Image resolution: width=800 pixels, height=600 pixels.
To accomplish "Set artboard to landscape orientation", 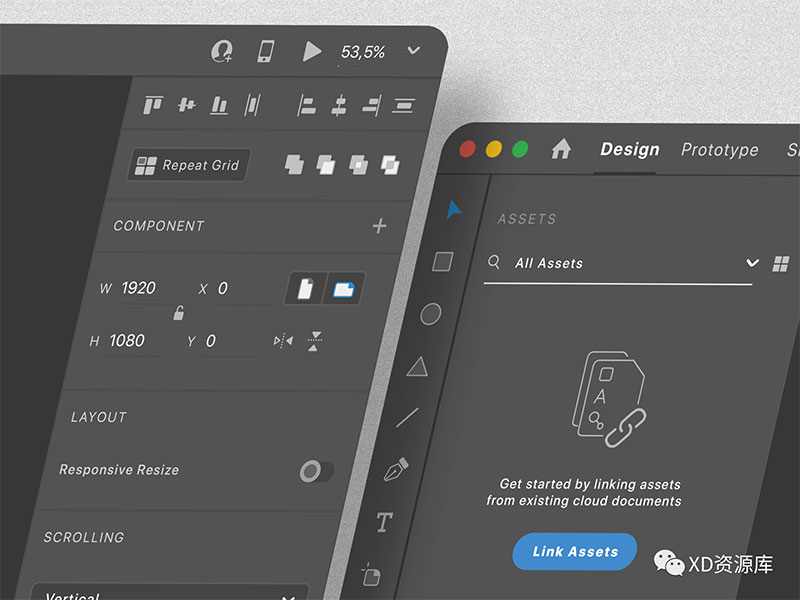I will [x=344, y=289].
